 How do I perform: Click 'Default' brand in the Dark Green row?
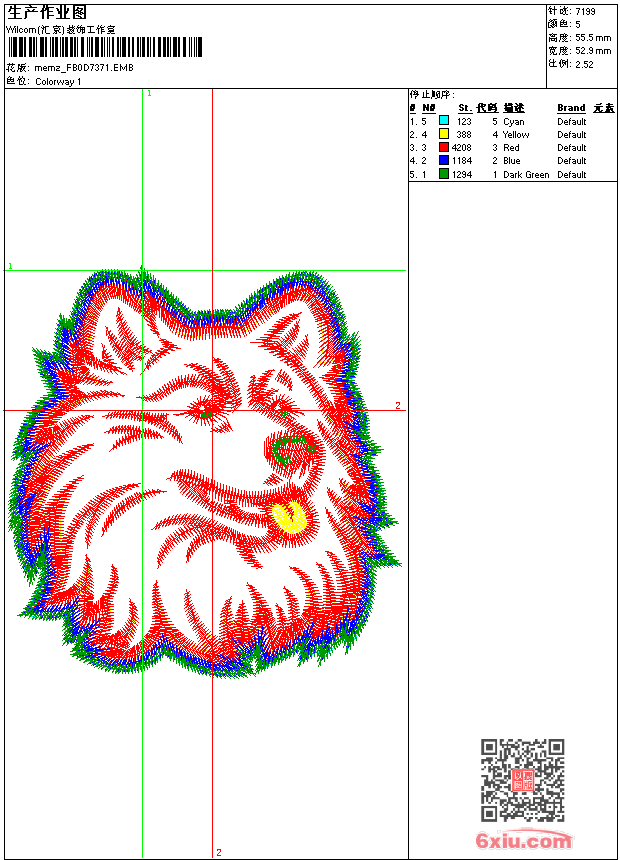(571, 175)
